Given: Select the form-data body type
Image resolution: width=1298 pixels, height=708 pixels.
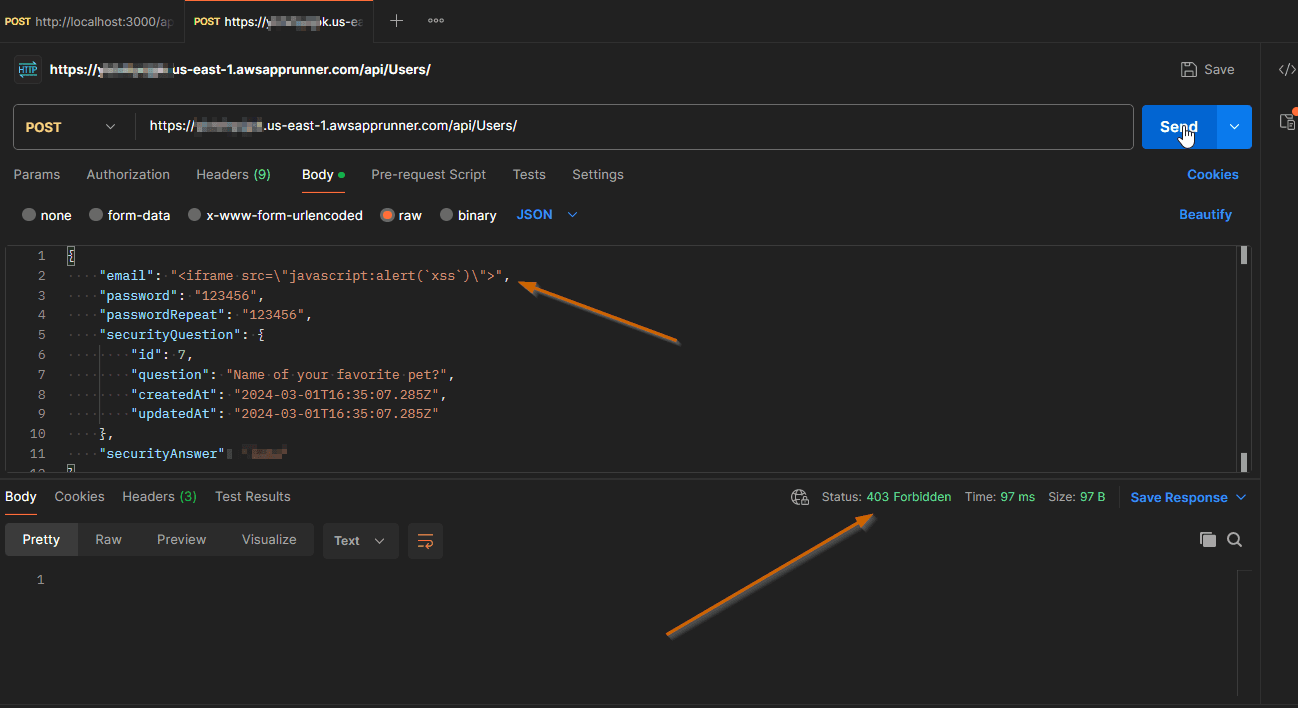Looking at the screenshot, I should click(97, 215).
